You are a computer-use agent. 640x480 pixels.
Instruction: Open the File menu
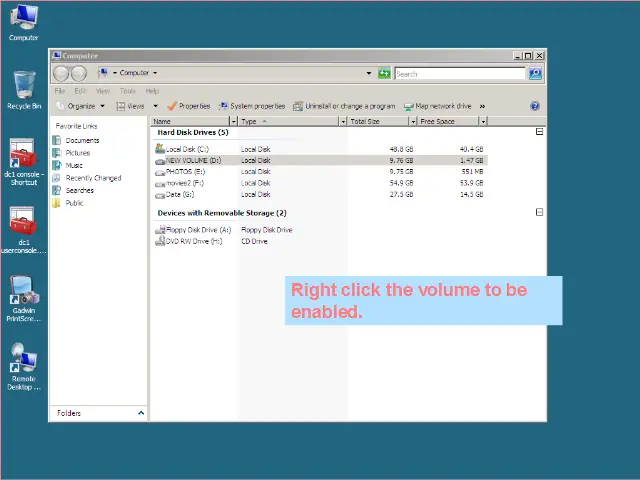pyautogui.click(x=60, y=91)
